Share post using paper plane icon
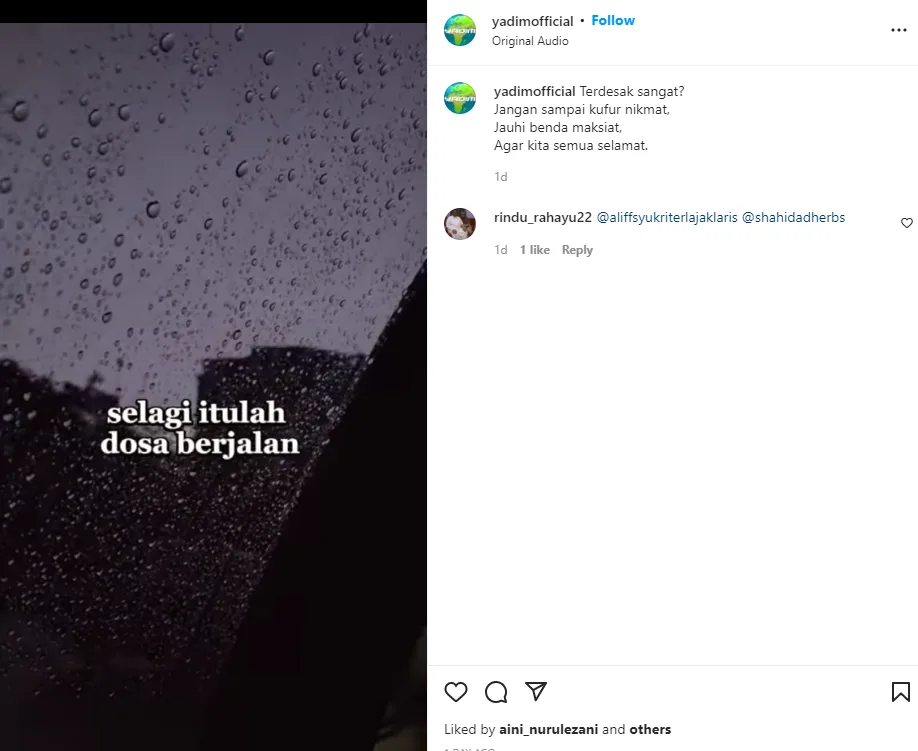 [536, 691]
